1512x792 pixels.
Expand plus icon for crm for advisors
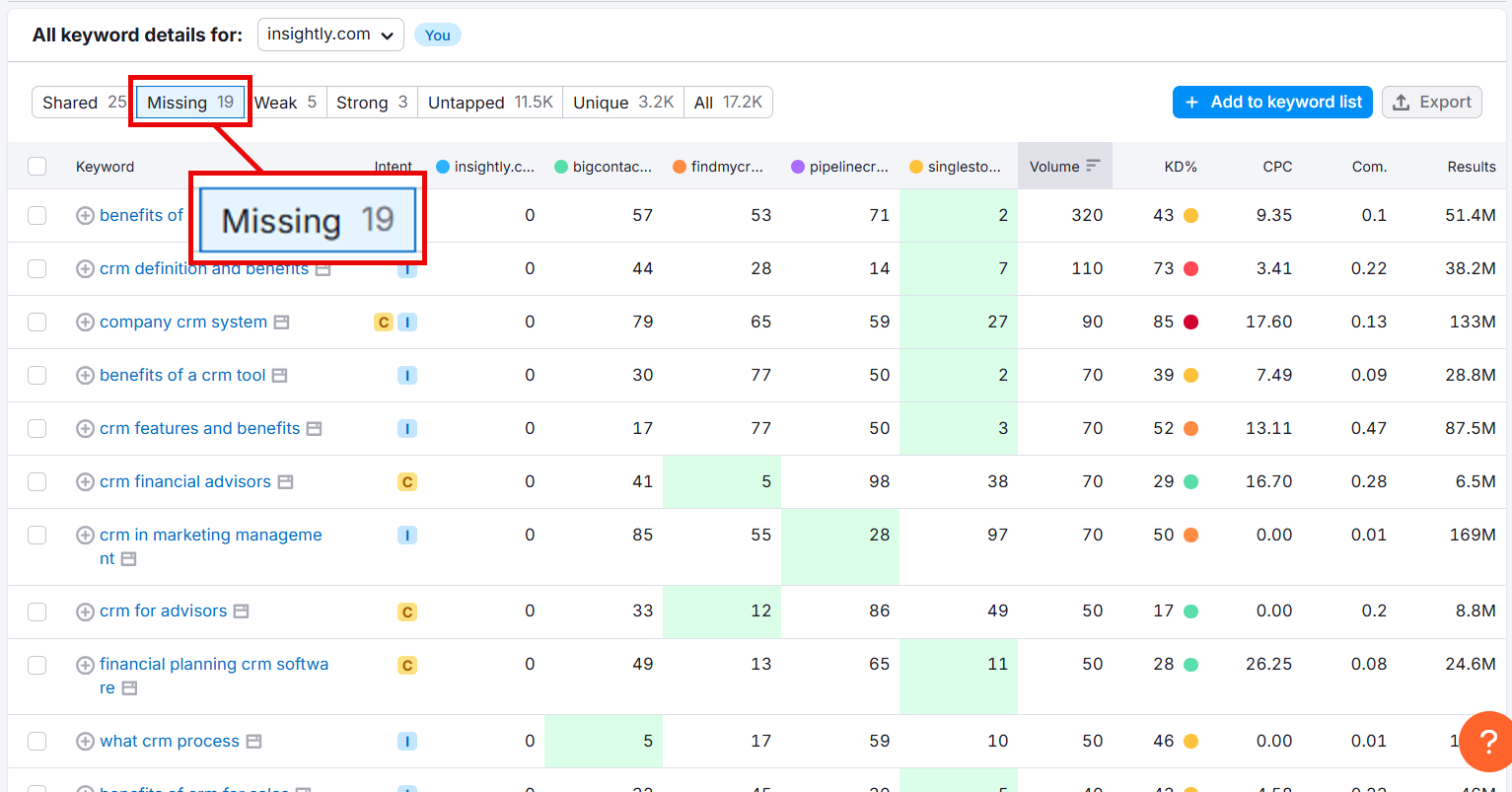tap(85, 612)
